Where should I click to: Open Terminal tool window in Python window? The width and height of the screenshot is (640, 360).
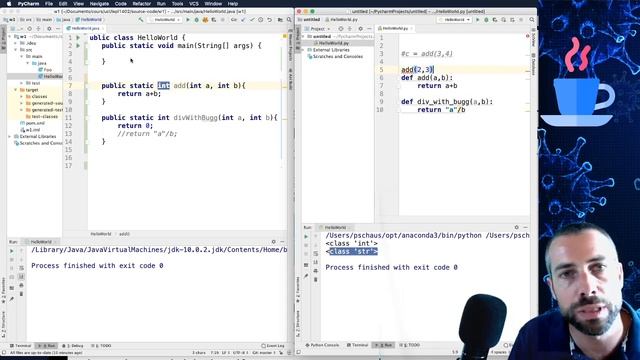(358, 345)
